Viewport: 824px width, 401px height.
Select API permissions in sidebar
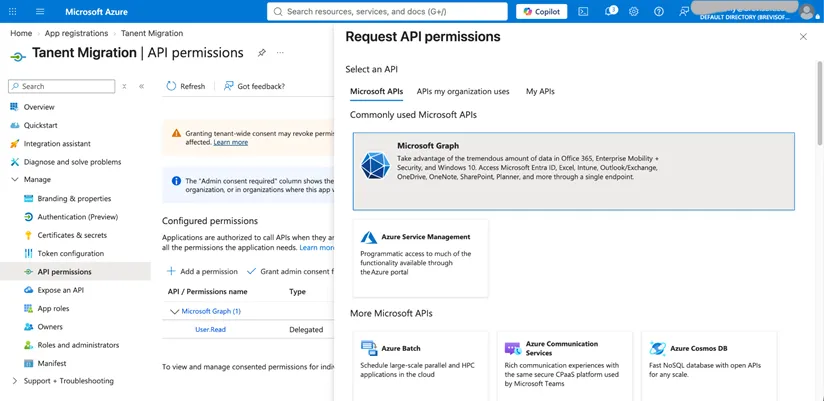(x=75, y=272)
